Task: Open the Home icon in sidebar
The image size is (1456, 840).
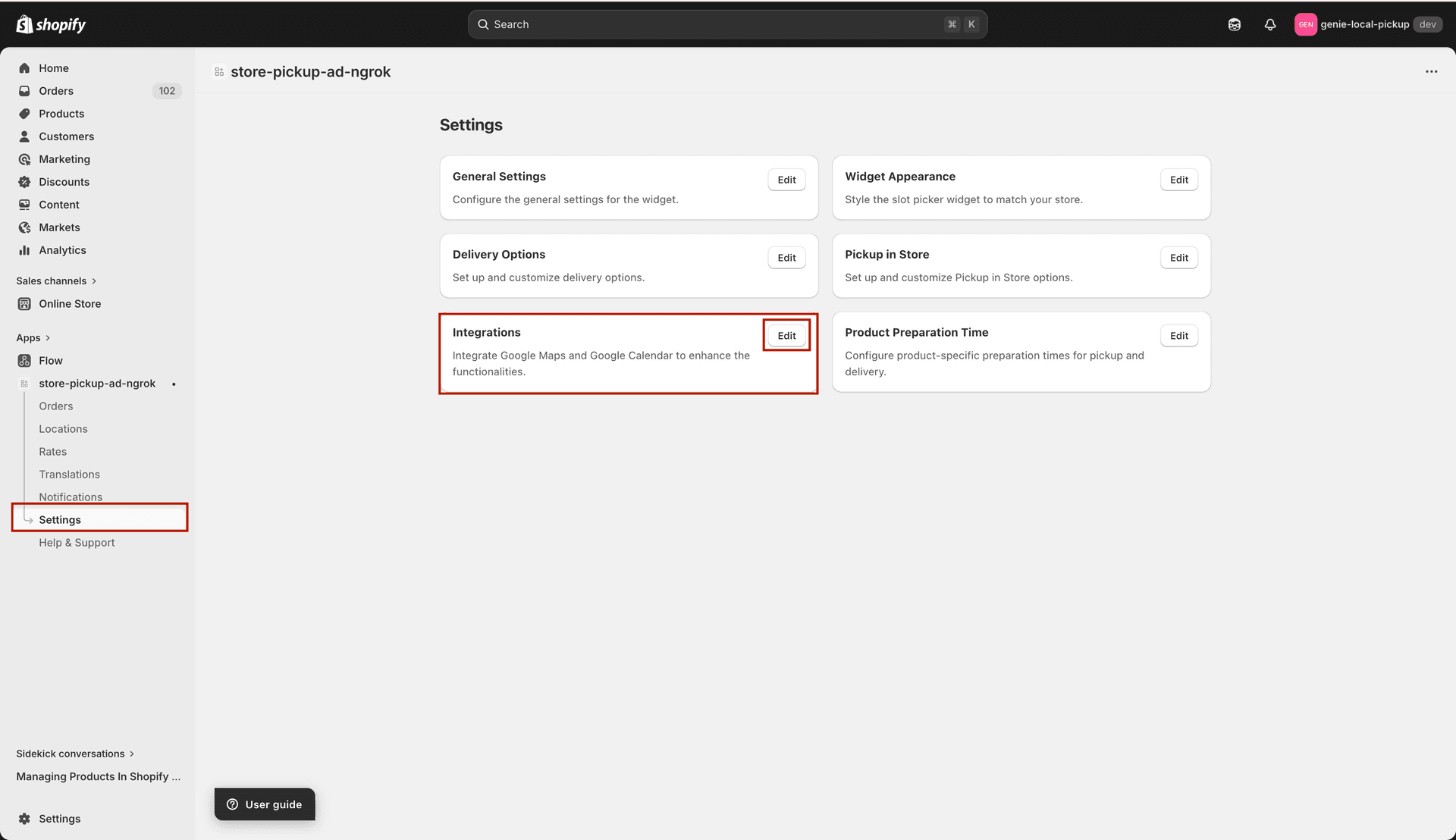Action: (25, 67)
